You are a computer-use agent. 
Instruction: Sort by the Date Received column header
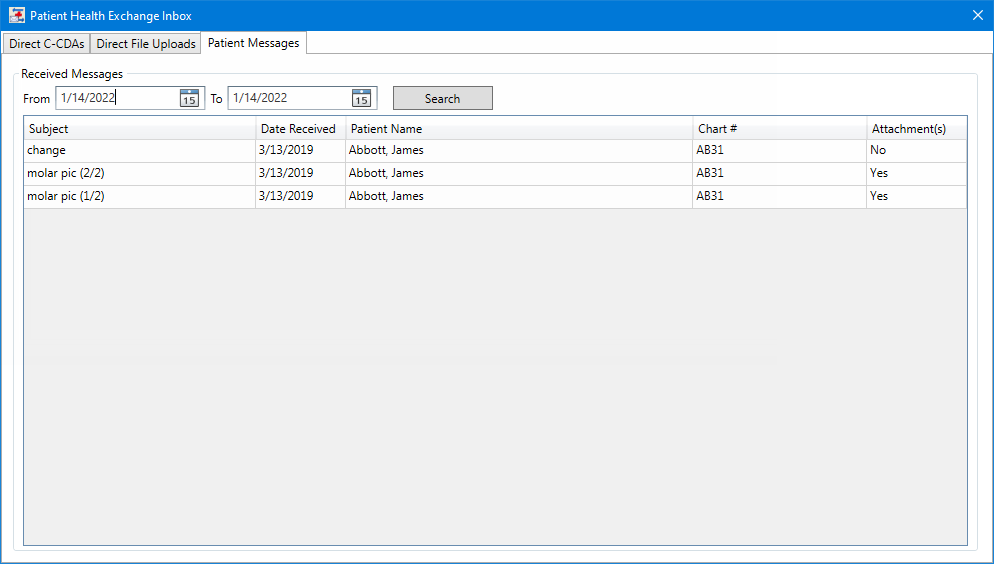299,129
